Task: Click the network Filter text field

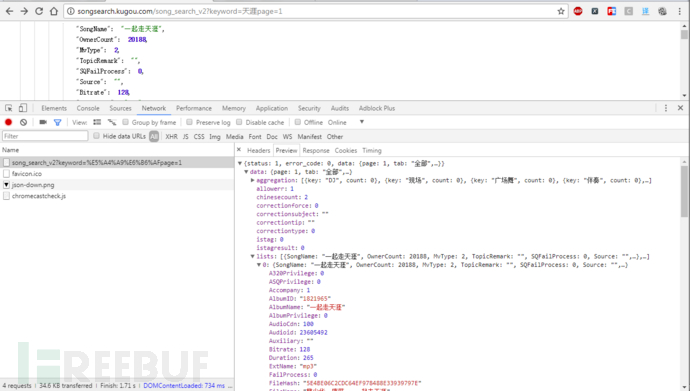Action: point(45,136)
